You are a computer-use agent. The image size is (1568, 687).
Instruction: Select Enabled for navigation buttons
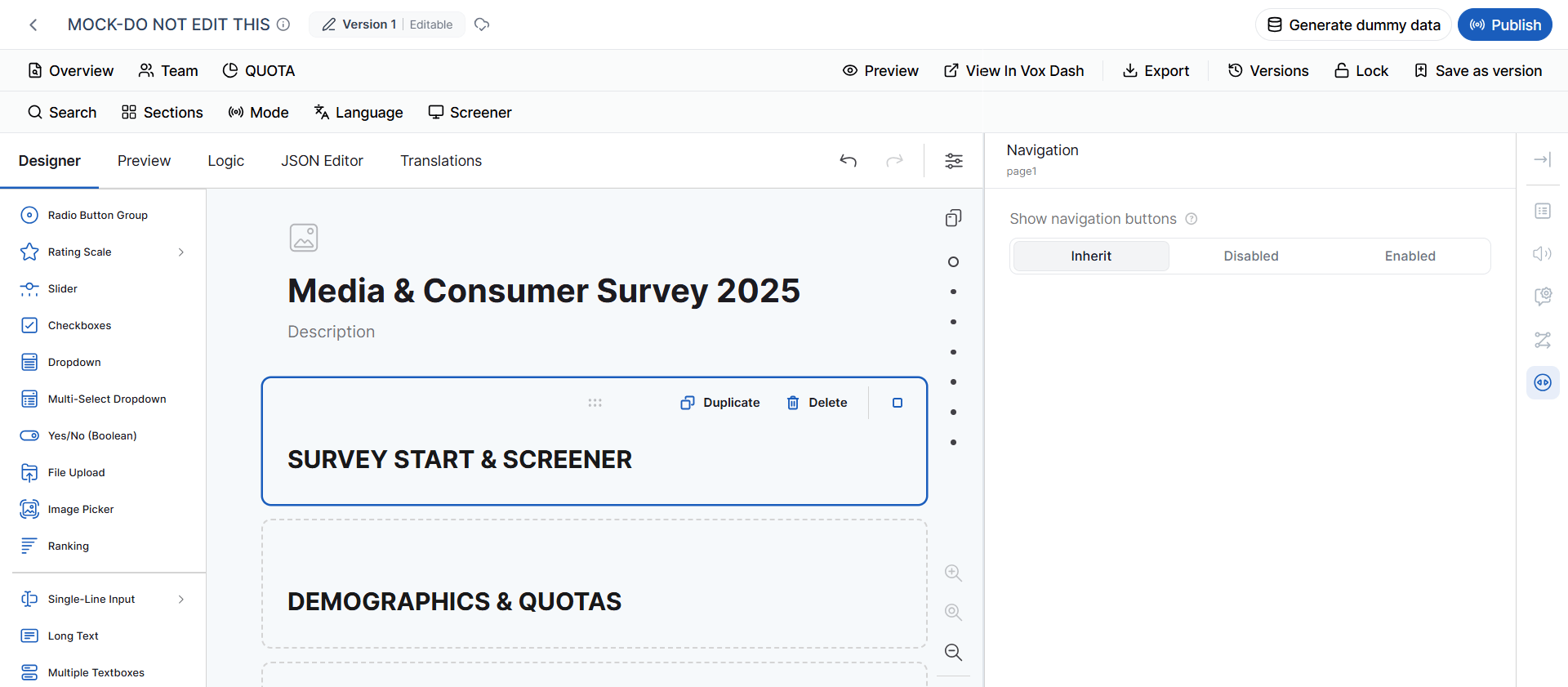(1410, 256)
